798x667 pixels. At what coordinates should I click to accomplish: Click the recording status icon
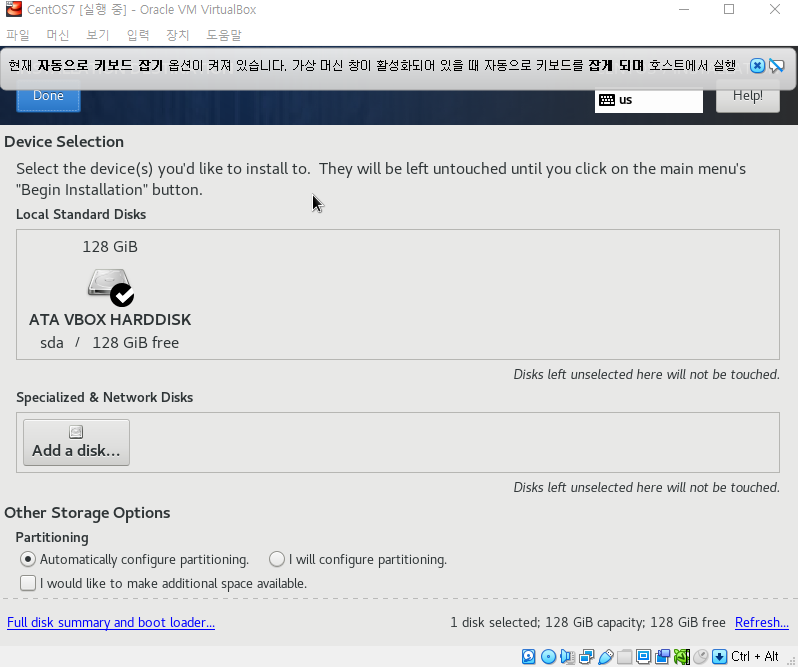(662, 656)
